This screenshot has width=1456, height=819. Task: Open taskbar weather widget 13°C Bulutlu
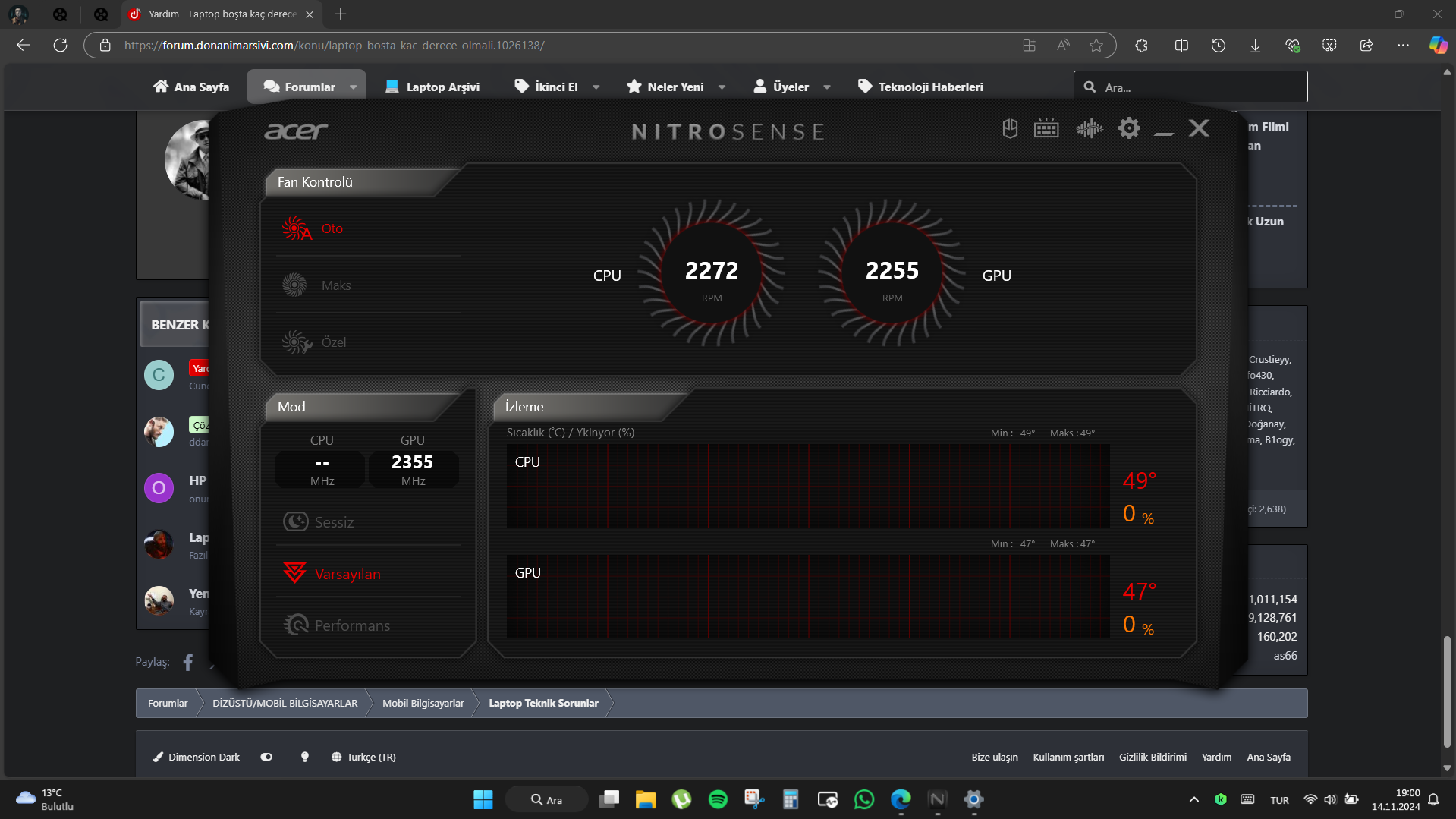46,799
